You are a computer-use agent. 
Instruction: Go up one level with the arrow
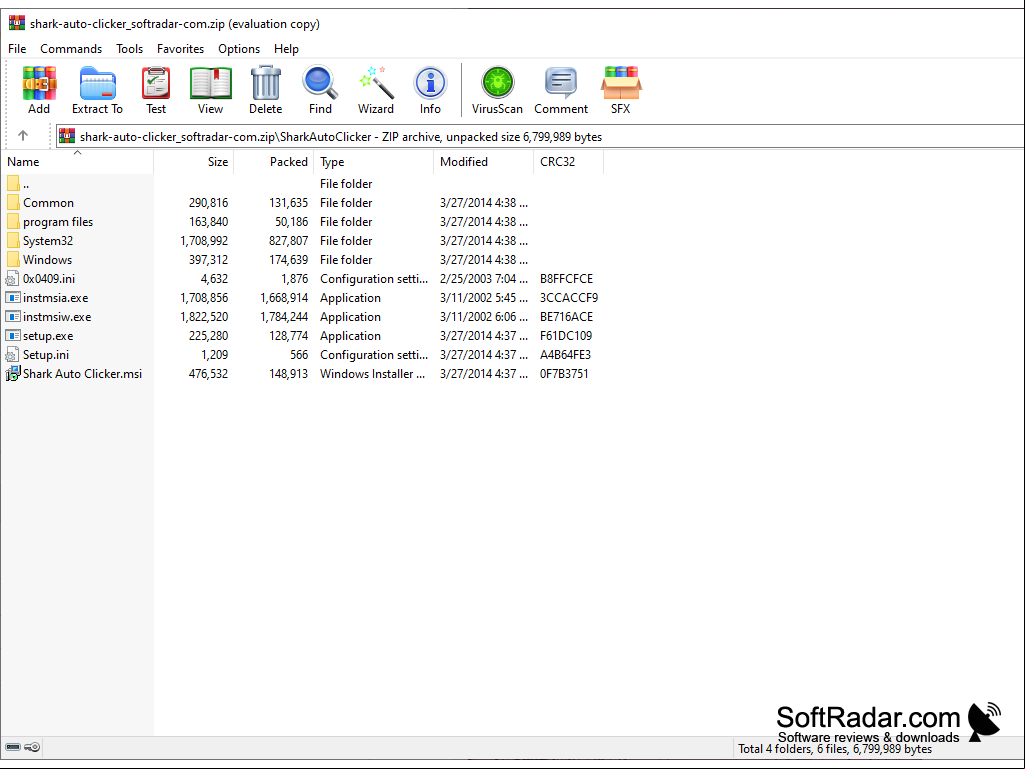tap(23, 135)
